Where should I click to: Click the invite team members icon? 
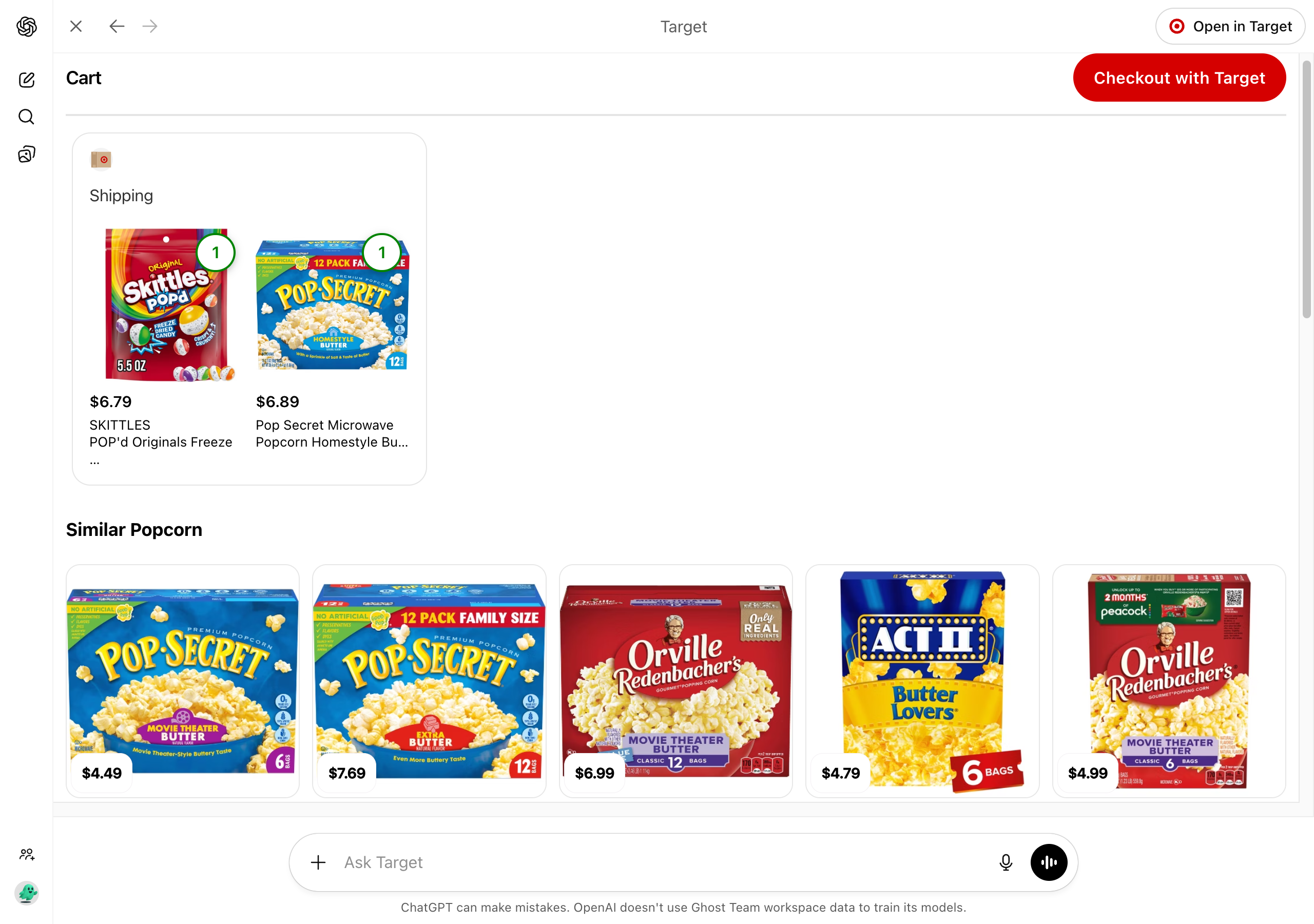26,855
